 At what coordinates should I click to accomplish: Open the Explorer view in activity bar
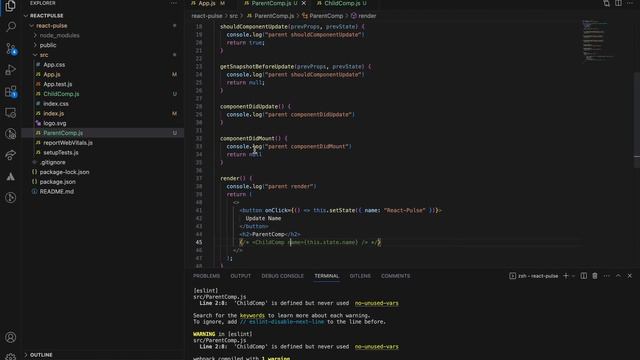11,6
